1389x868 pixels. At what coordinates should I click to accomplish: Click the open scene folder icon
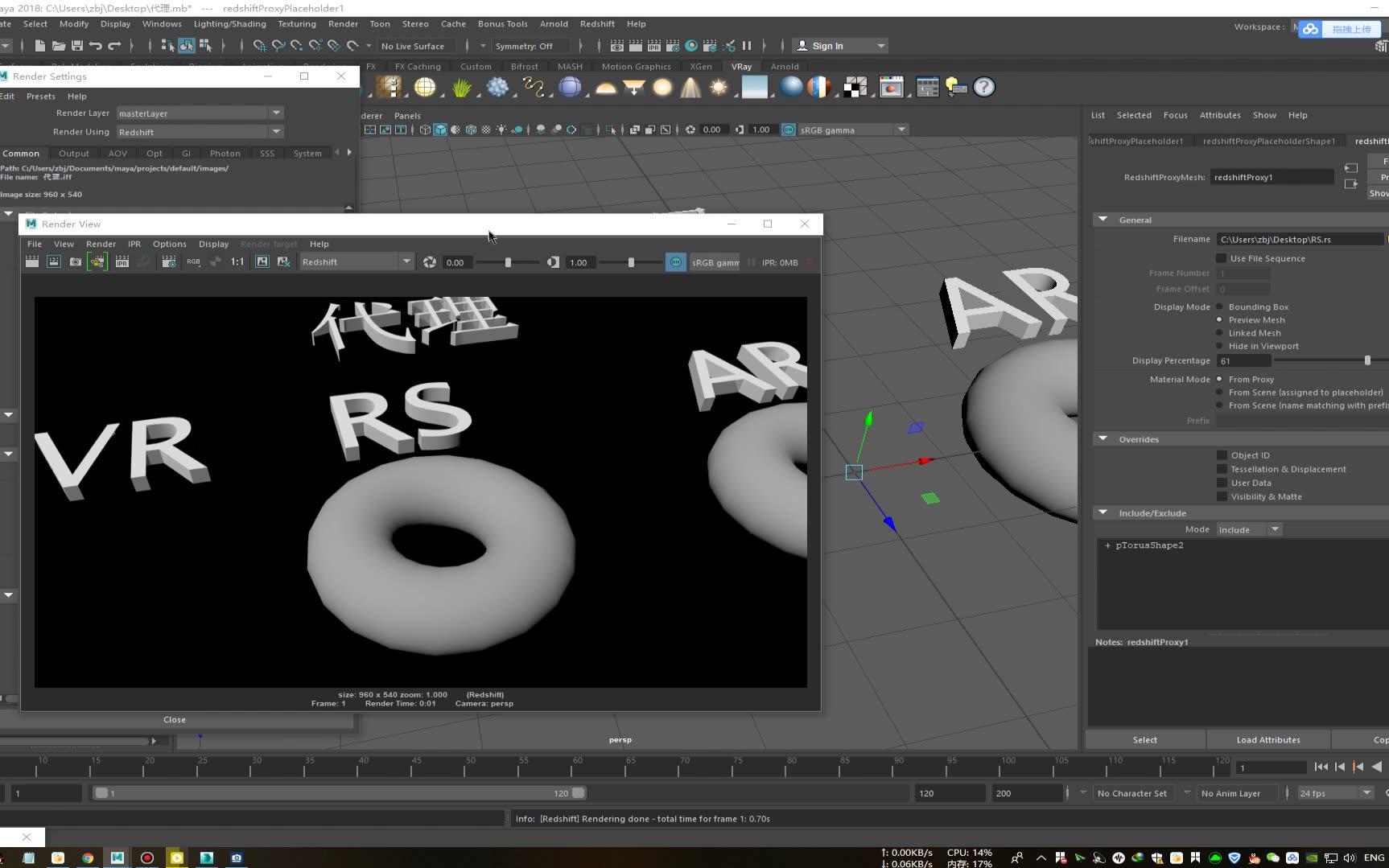pos(58,46)
